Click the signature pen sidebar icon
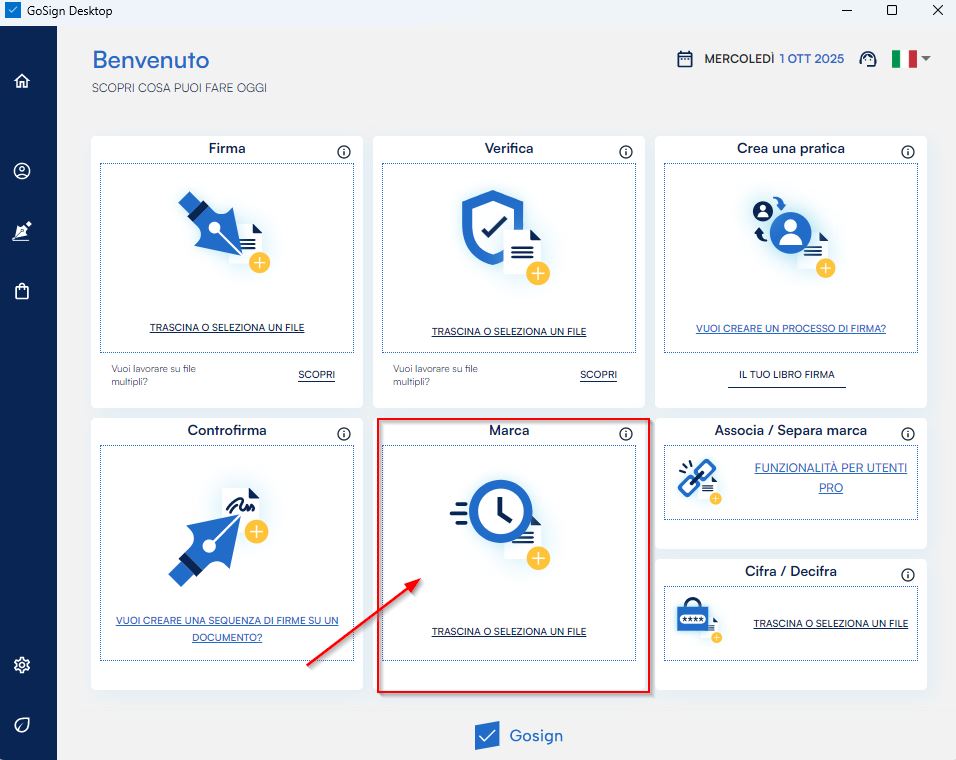The width and height of the screenshot is (956, 760). [x=22, y=231]
